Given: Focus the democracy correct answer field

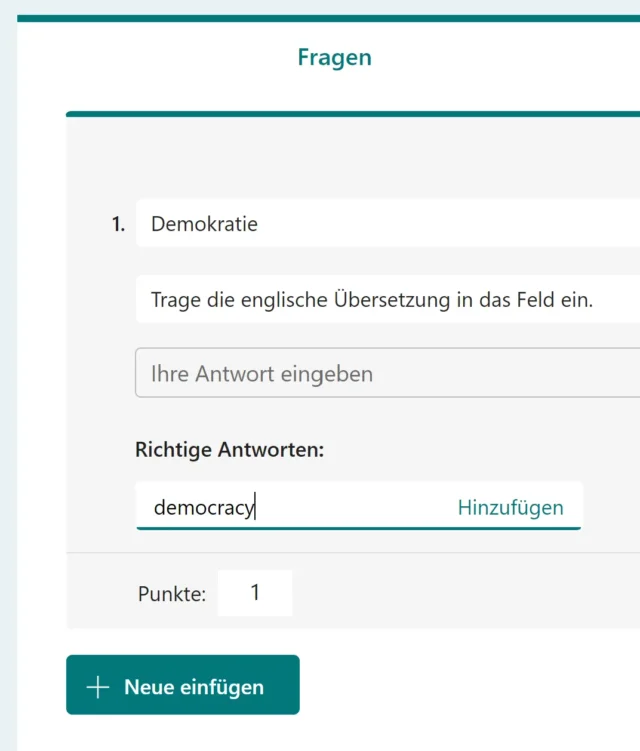Looking at the screenshot, I should coord(300,507).
